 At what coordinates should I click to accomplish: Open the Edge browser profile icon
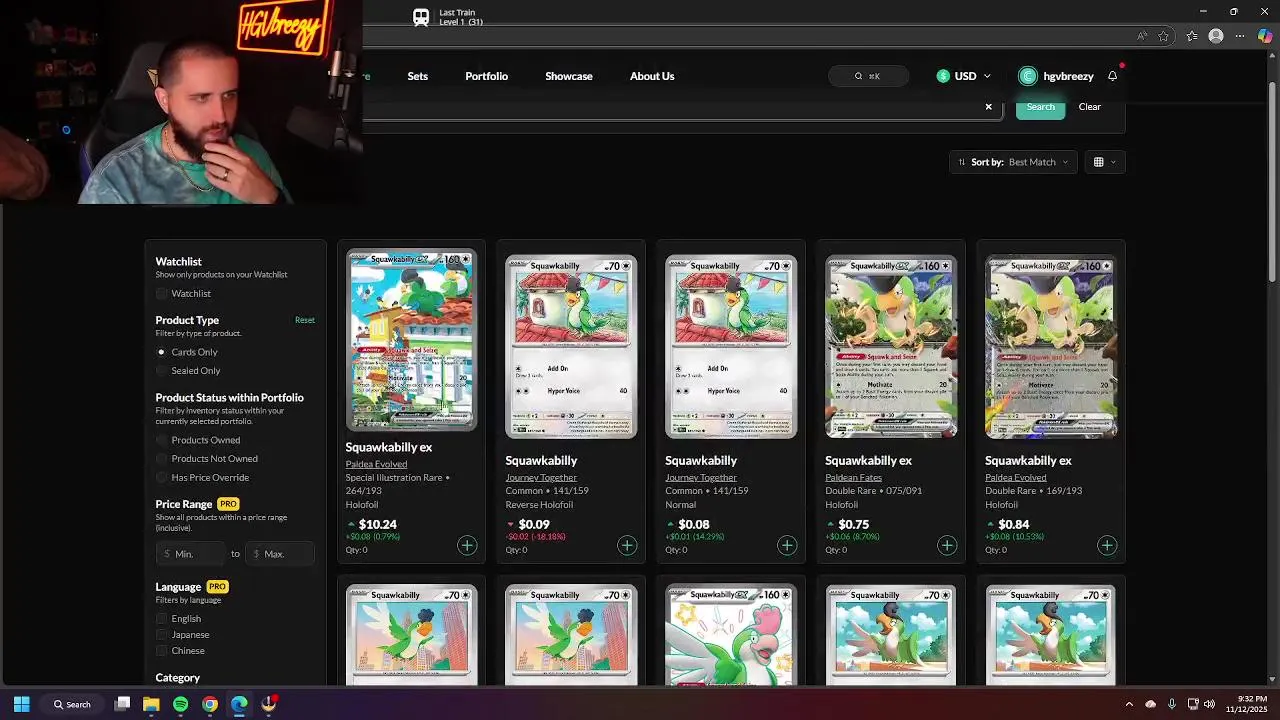click(1216, 36)
